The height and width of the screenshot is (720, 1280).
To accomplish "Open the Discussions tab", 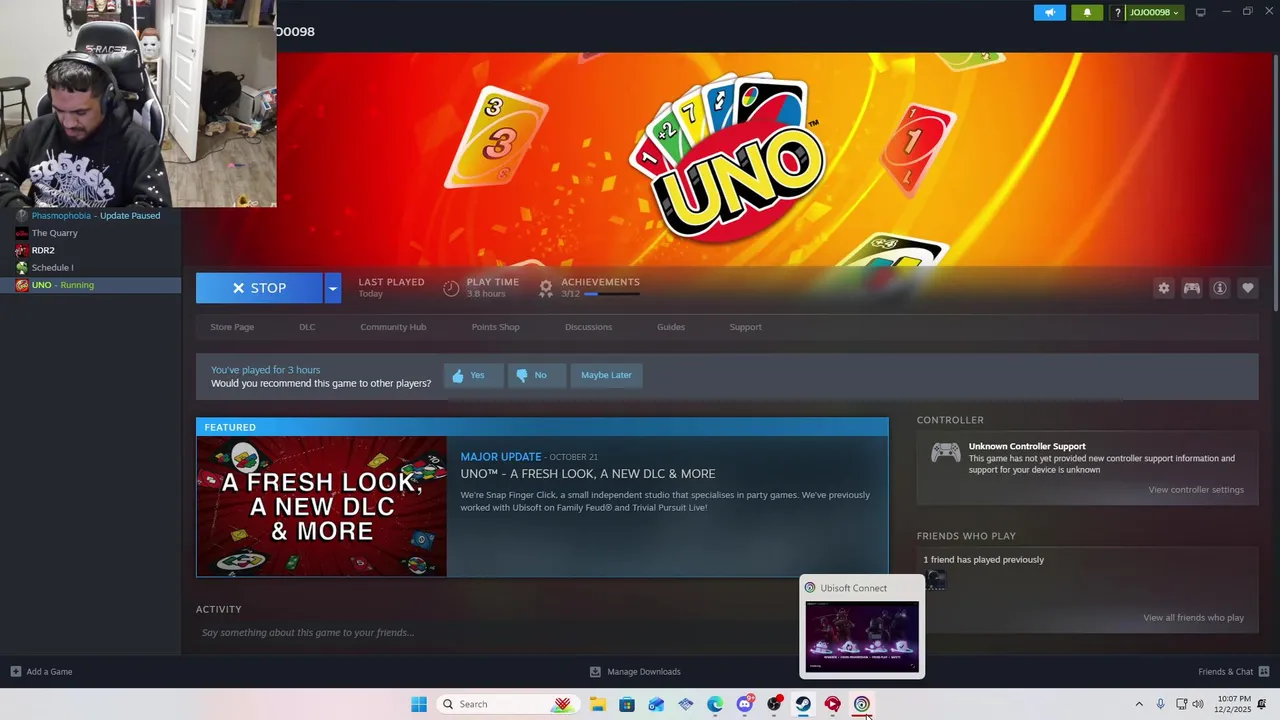I will (x=588, y=327).
